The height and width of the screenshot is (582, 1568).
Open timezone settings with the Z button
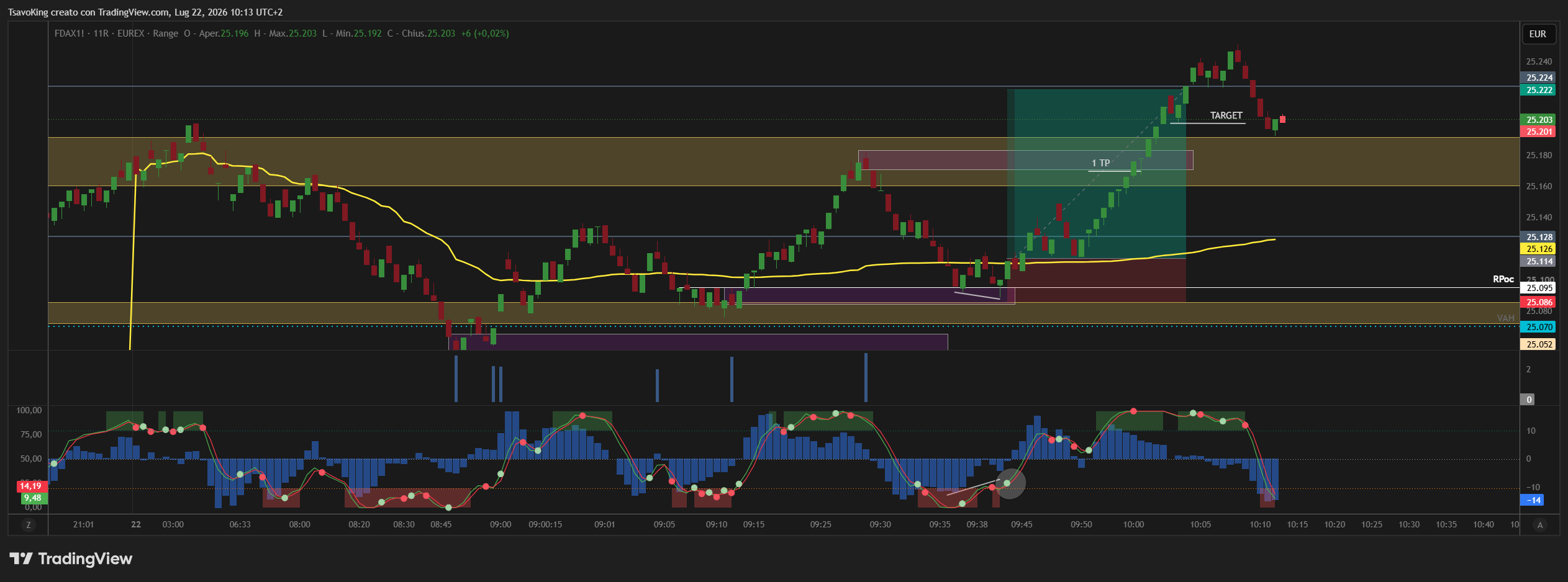[28, 525]
